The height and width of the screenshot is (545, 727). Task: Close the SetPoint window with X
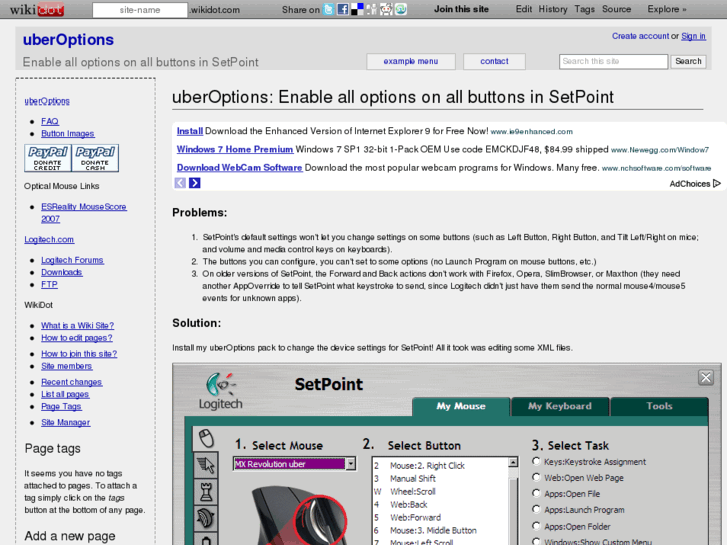click(705, 377)
